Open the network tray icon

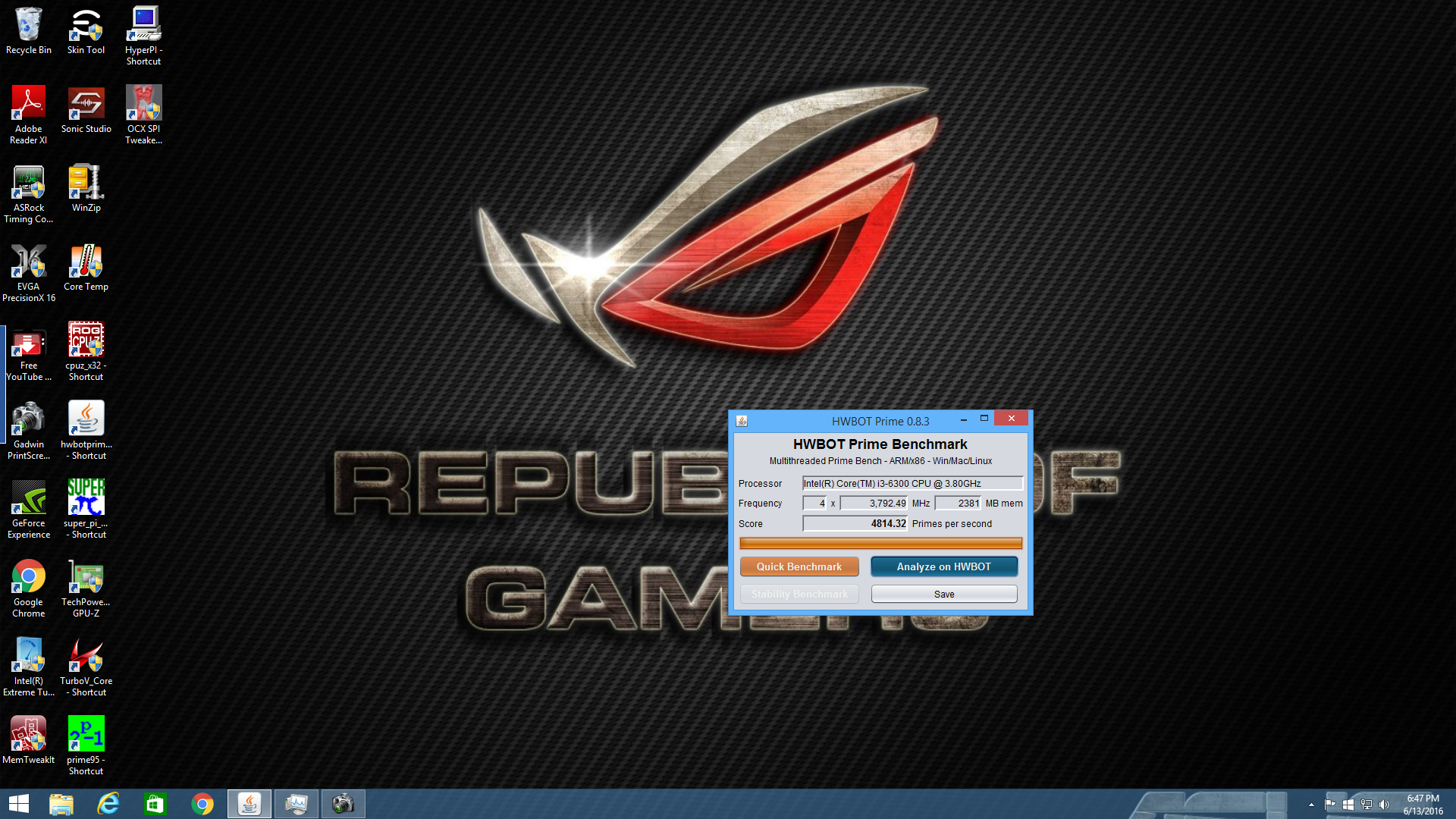(x=1367, y=805)
